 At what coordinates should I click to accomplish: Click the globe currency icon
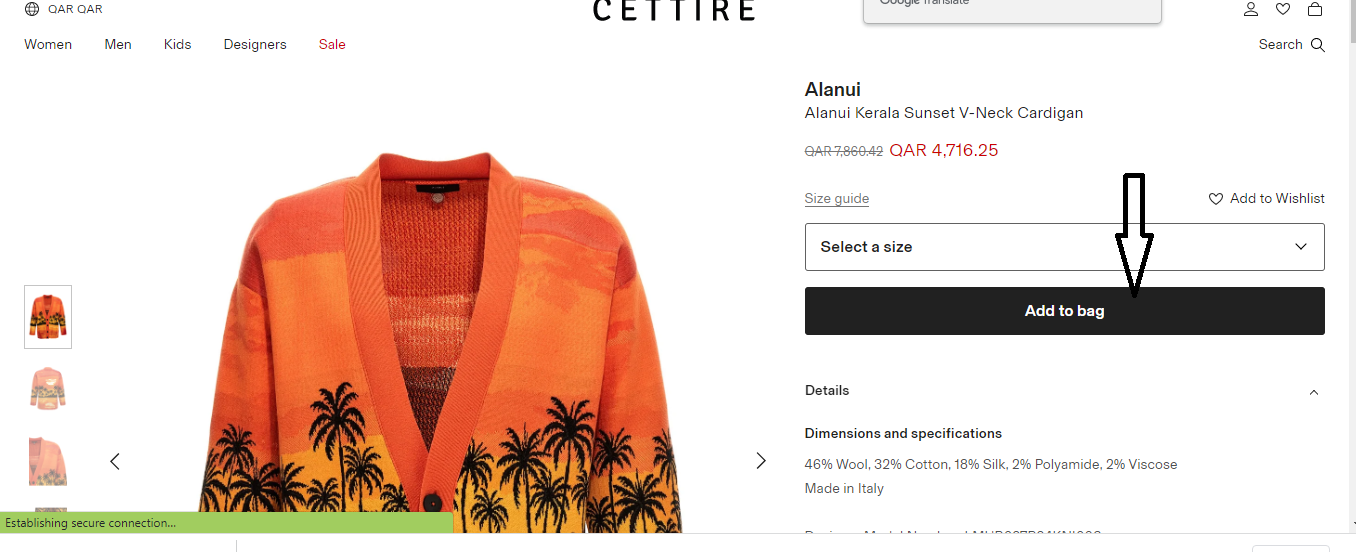32,9
